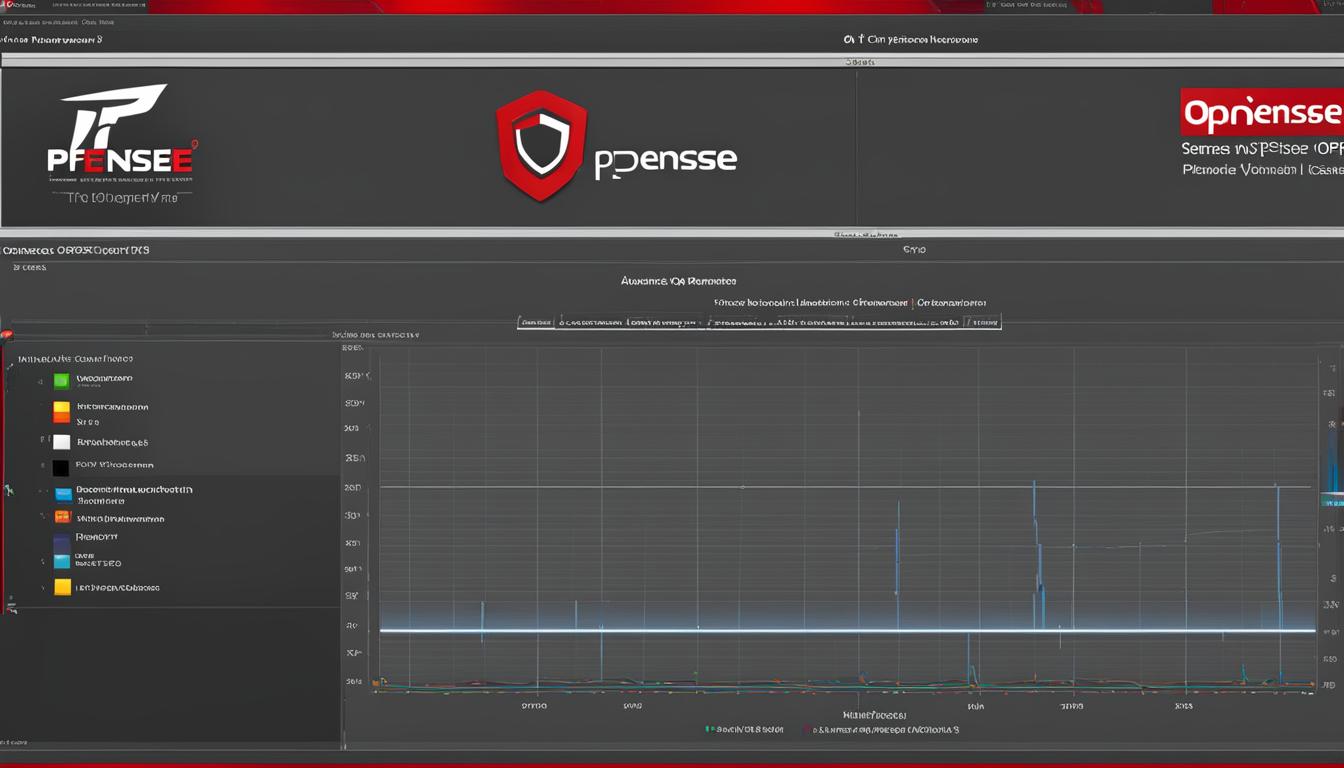Image resolution: width=1344 pixels, height=768 pixels.
Task: Select the red shield icon in the header
Action: pos(540,146)
